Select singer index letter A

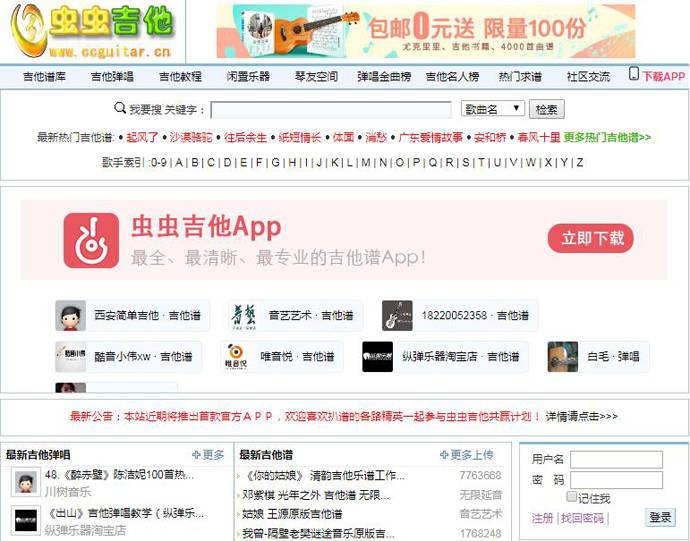[x=179, y=162]
